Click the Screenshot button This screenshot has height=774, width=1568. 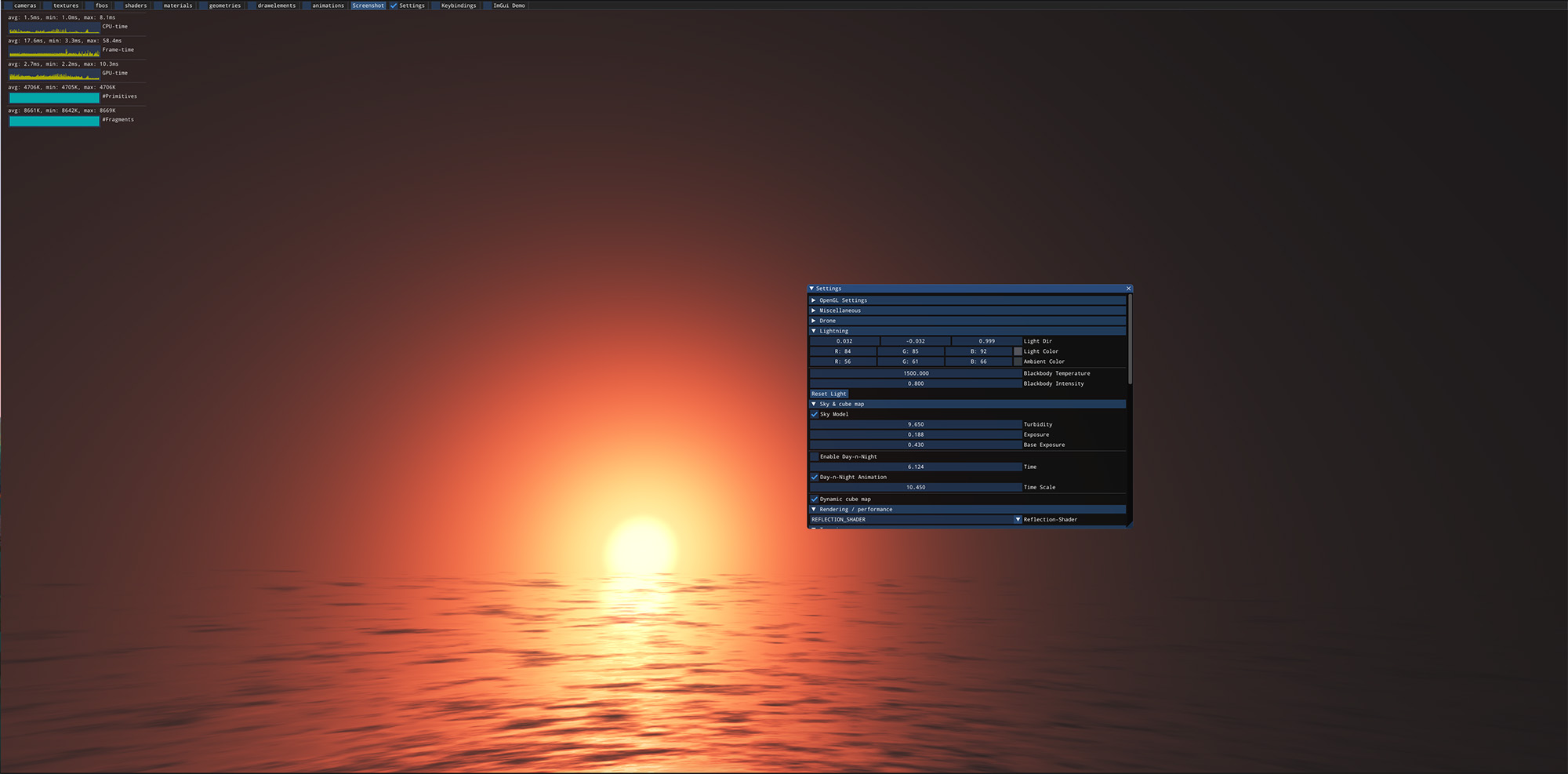pos(368,5)
